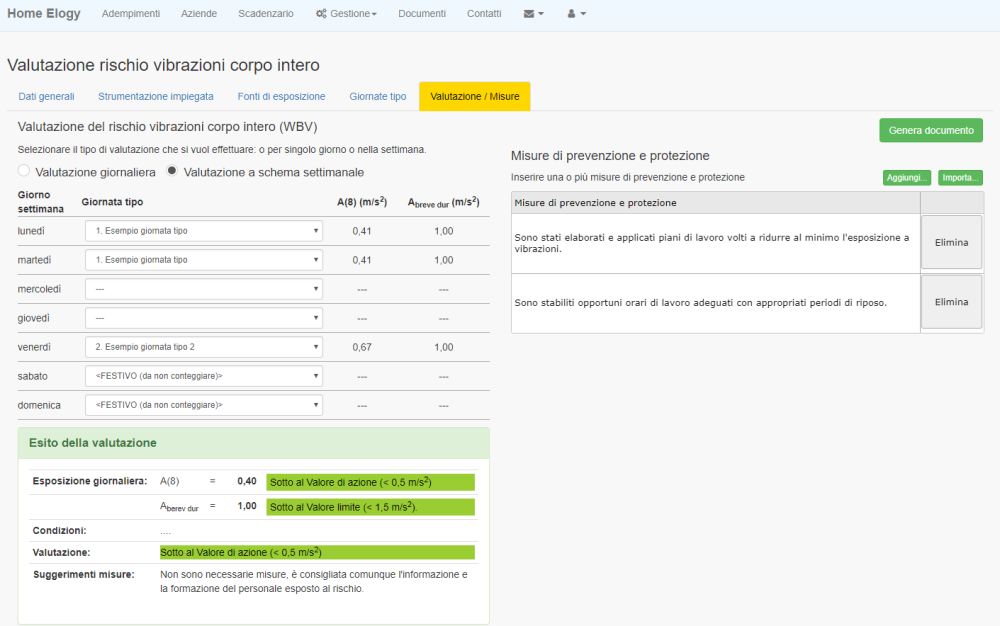This screenshot has height=626, width=1000.
Task: Expand venerdì giornata tipo dropdown
Action: point(203,347)
